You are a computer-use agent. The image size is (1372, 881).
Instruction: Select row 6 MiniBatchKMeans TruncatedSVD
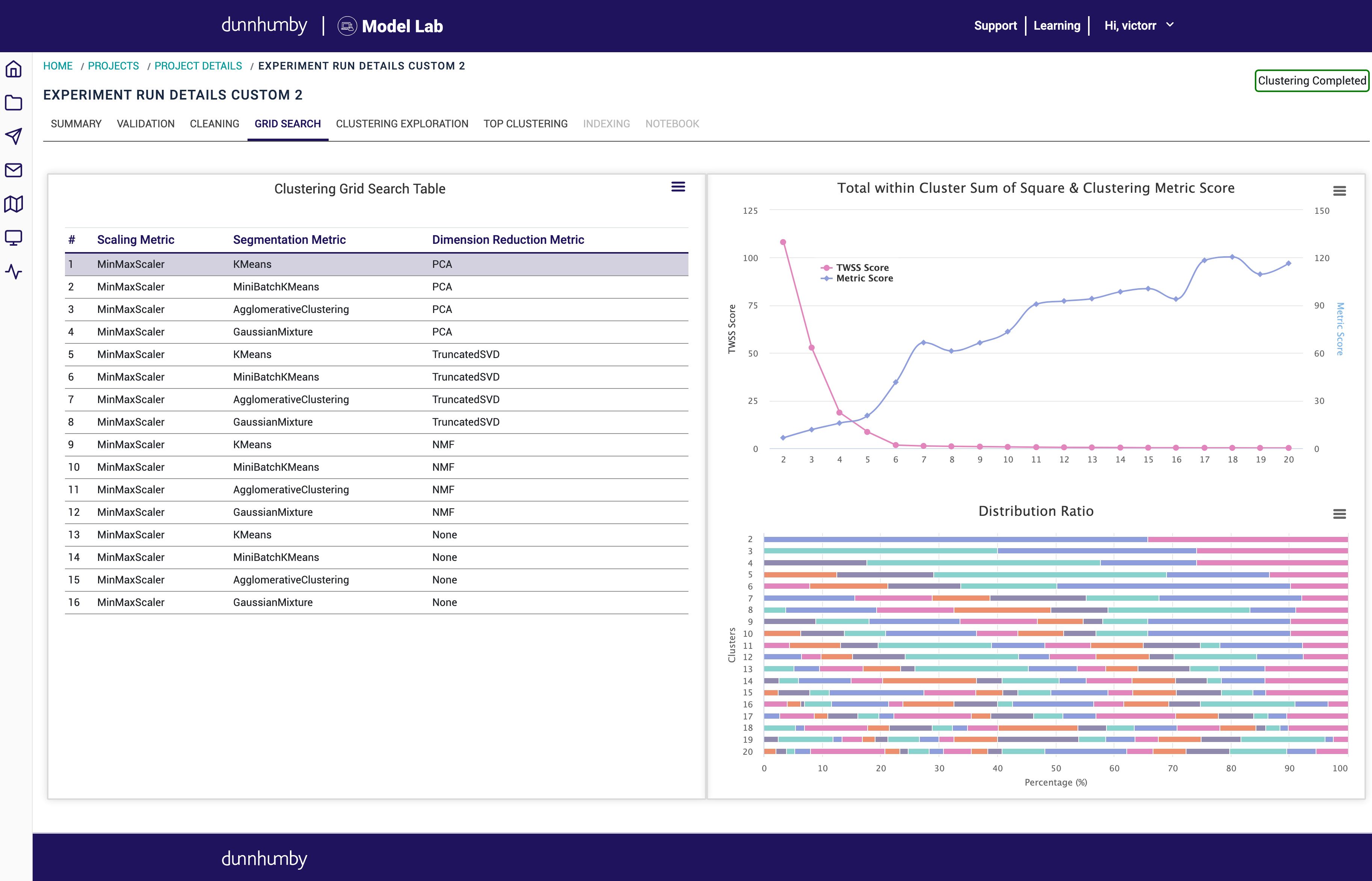[376, 377]
